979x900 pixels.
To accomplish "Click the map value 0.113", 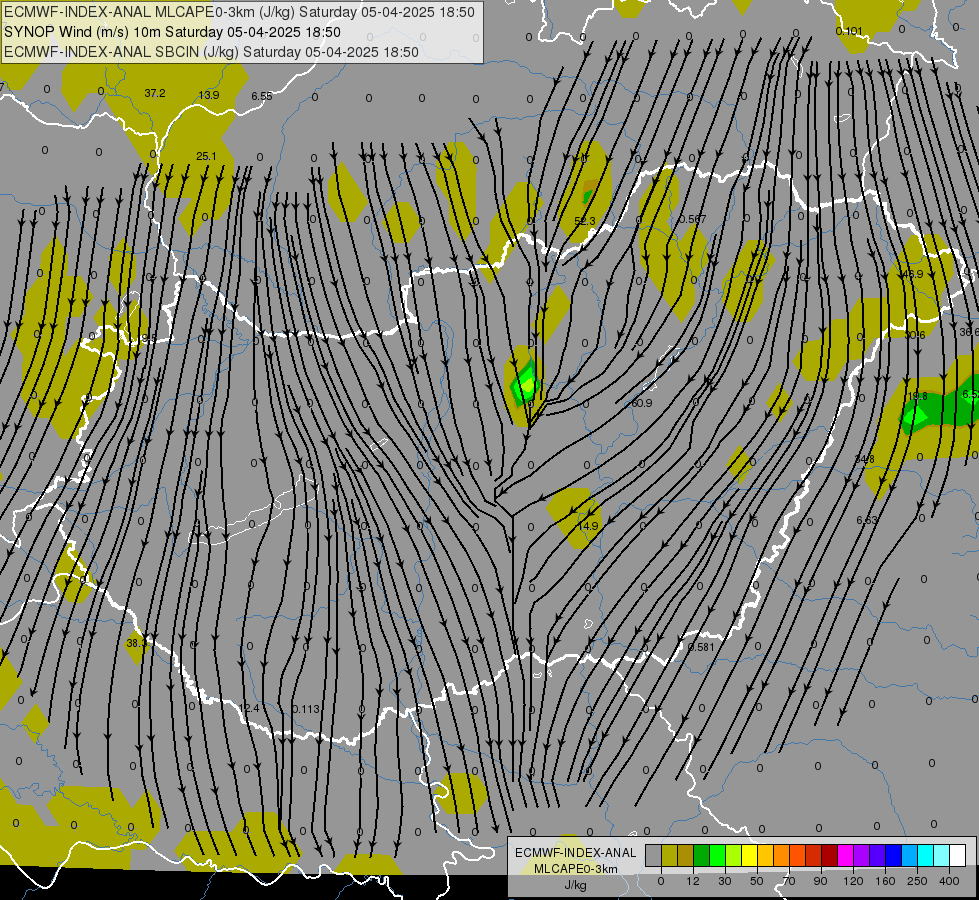I will point(306,709).
